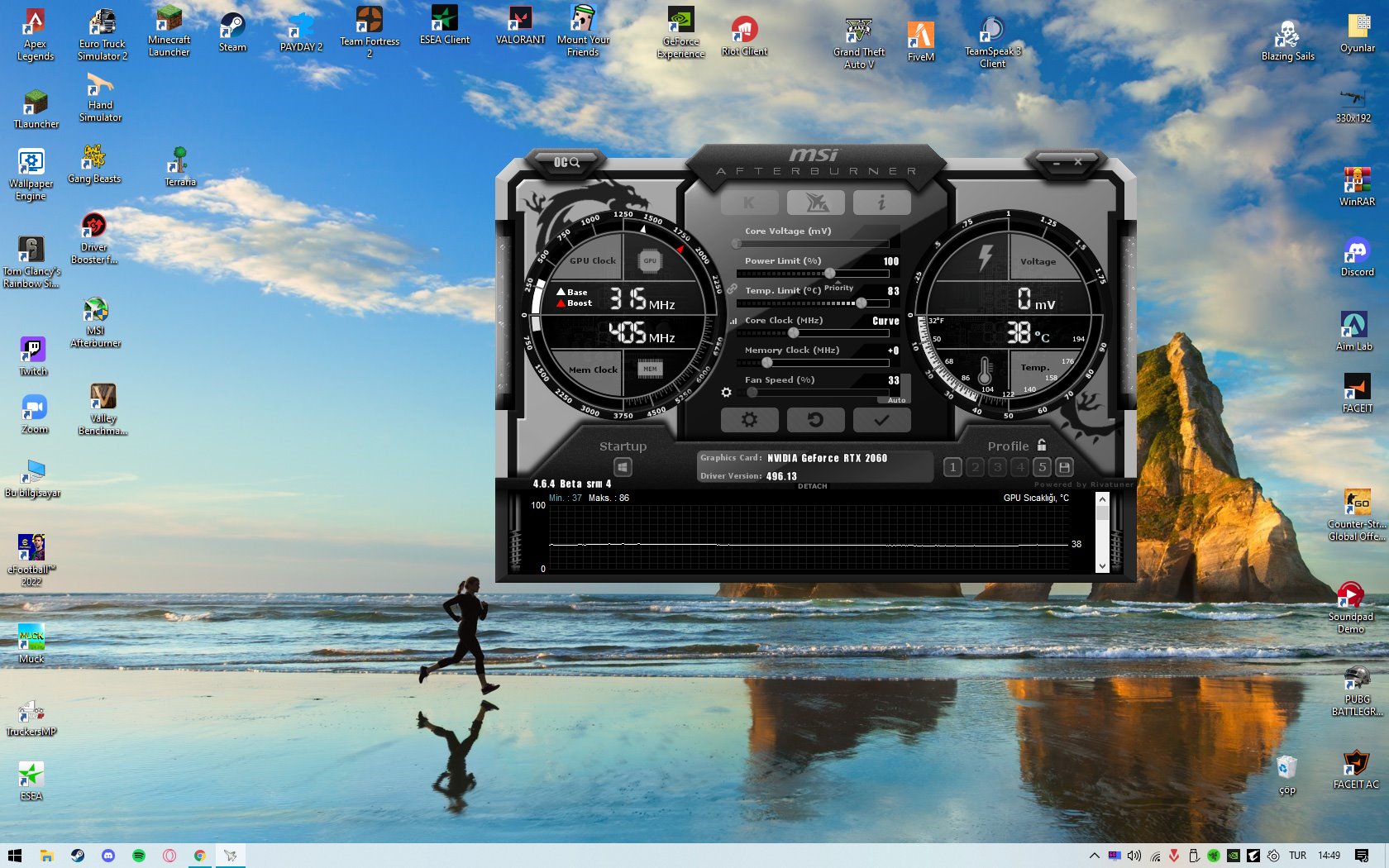This screenshot has height=868, width=1389.
Task: Open the Riot Client desktop icon
Action: tap(744, 36)
